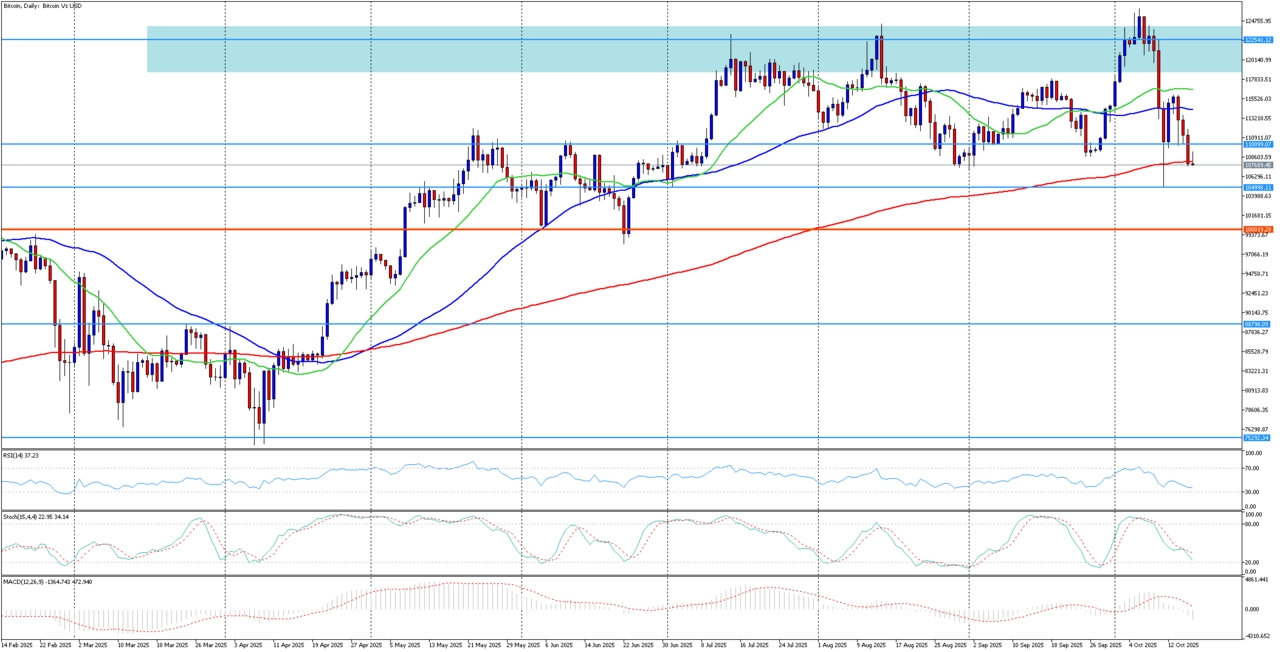Click the 124755.95 top price scale value
Image resolution: width=1280 pixels, height=652 pixels.
pyautogui.click(x=1258, y=21)
